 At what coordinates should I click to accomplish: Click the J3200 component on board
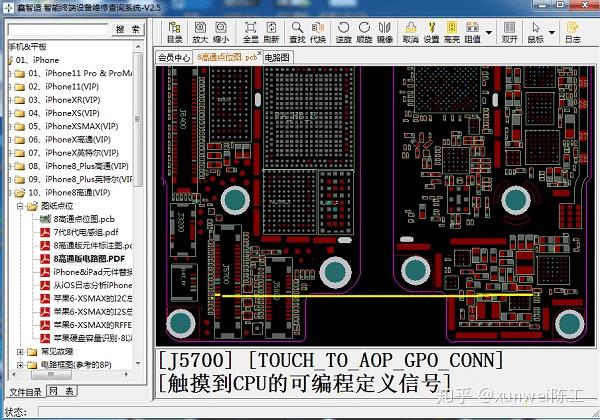[182, 230]
